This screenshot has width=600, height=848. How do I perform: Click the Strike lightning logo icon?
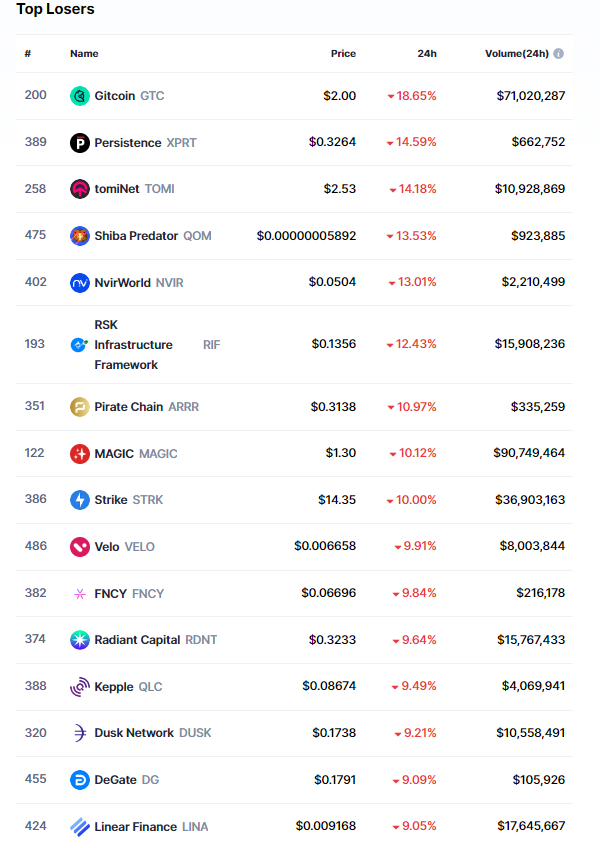(80, 500)
